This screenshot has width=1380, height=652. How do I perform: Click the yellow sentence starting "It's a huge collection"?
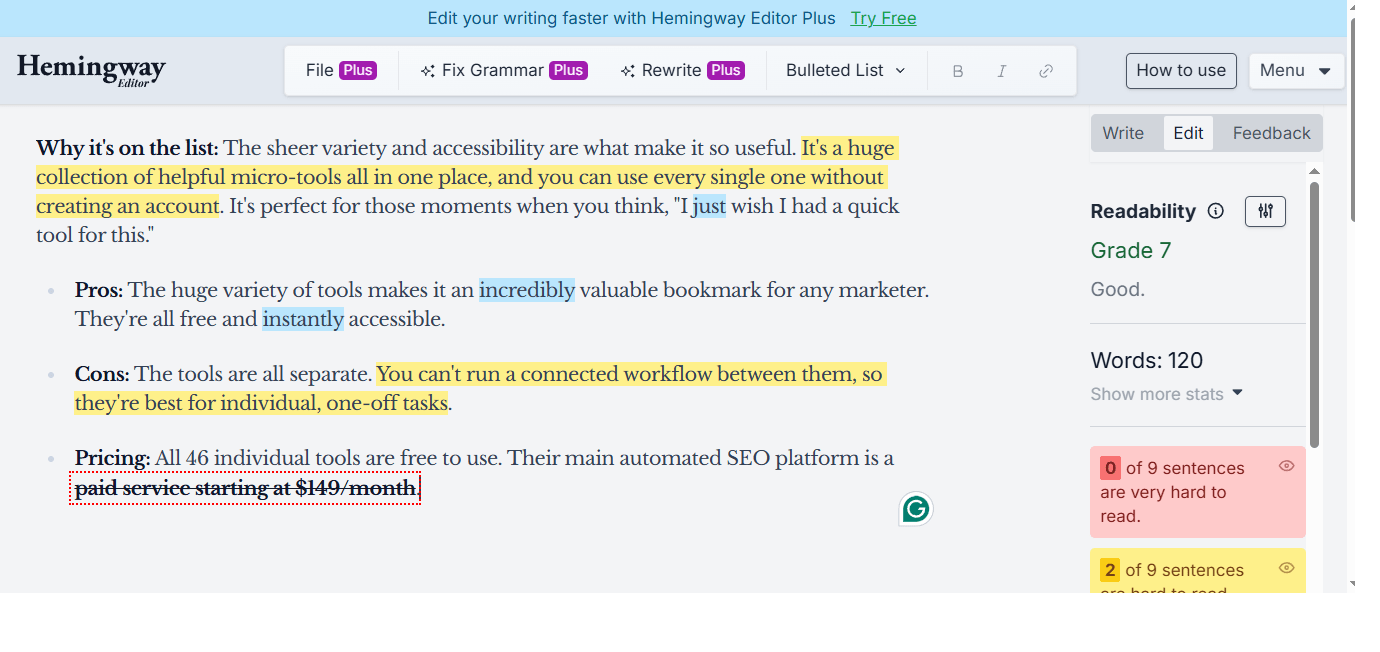point(466,177)
